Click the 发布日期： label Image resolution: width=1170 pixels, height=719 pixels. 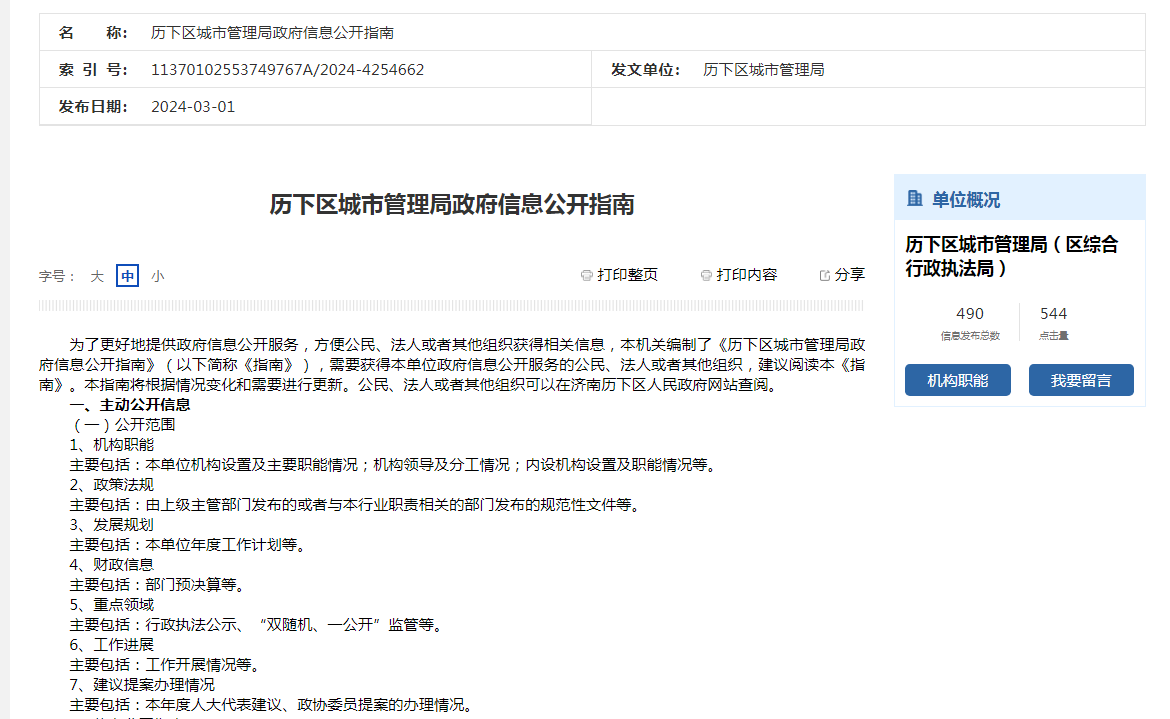pos(93,107)
